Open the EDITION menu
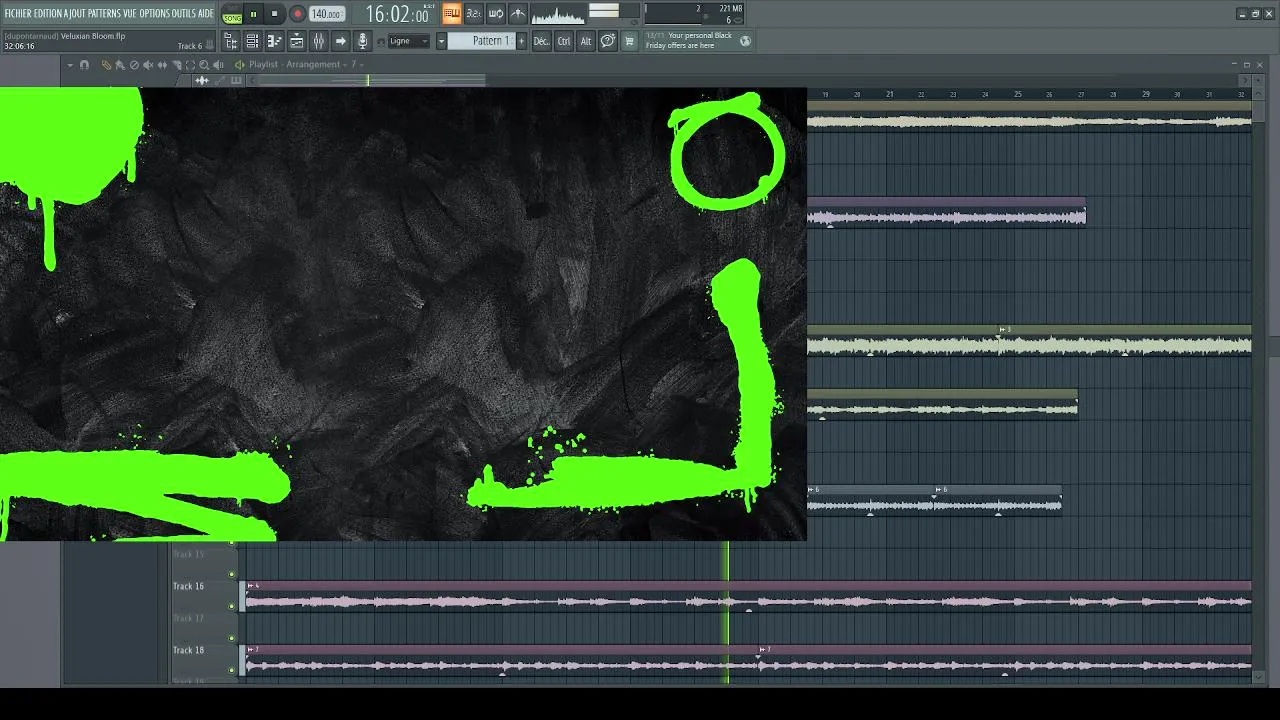1280x720 pixels. tap(48, 13)
